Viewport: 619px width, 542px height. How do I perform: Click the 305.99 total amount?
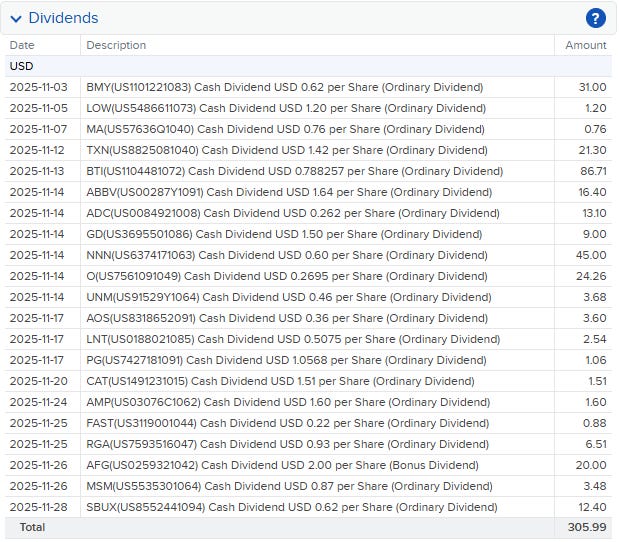[x=587, y=527]
